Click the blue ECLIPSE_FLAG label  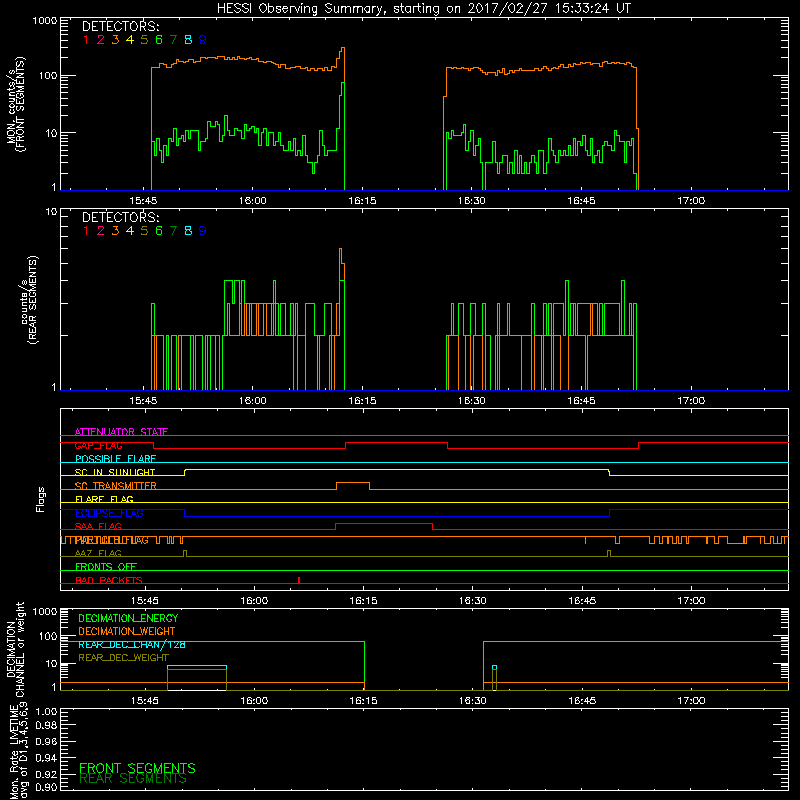pyautogui.click(x=109, y=513)
